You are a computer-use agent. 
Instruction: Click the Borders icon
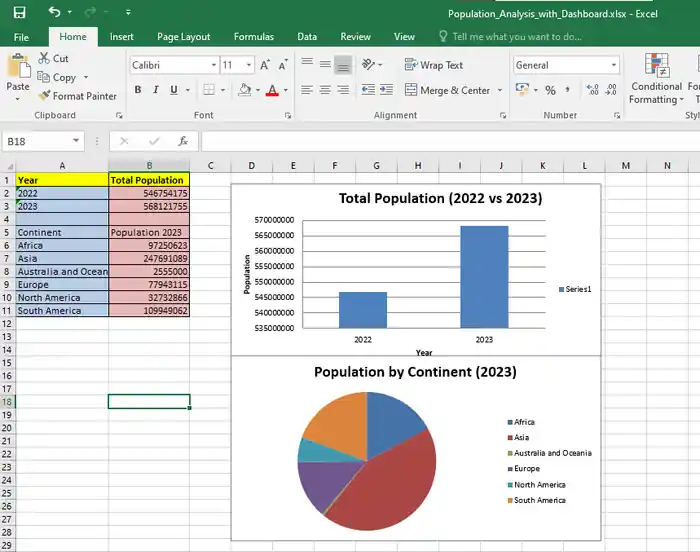(x=209, y=90)
